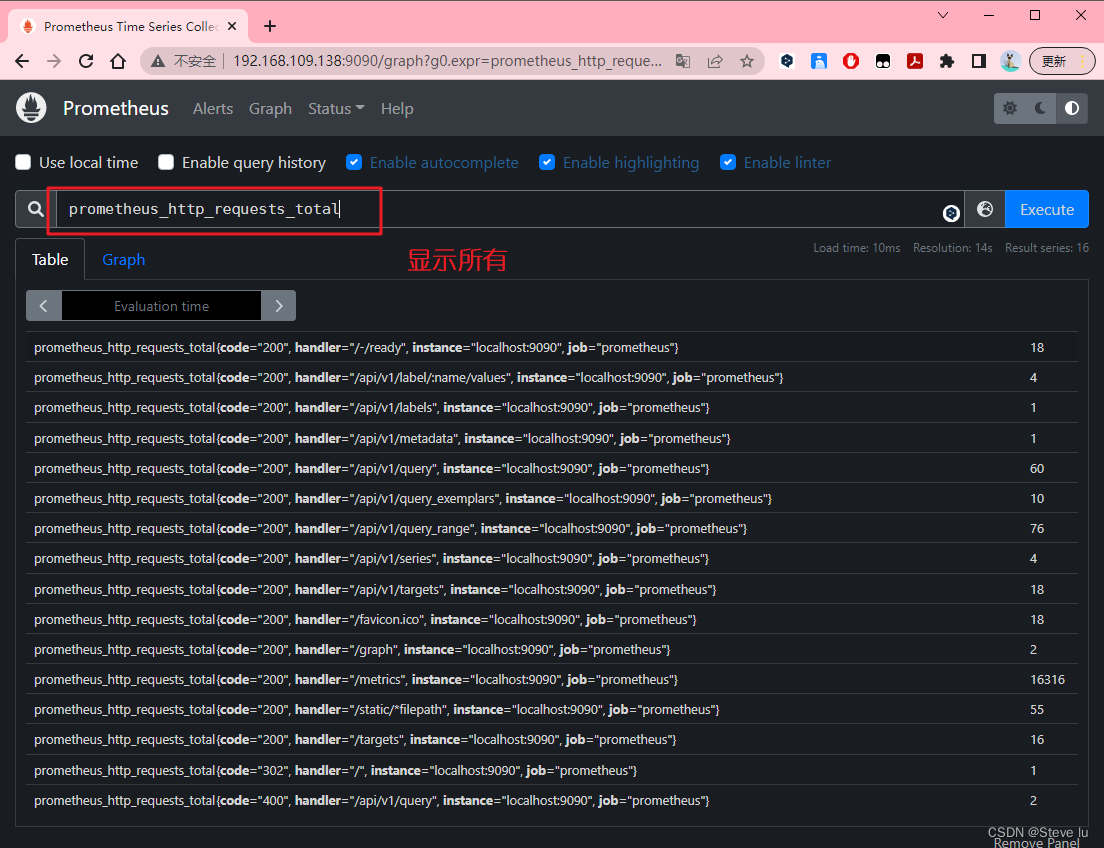
Task: Open the Help page
Action: [397, 108]
